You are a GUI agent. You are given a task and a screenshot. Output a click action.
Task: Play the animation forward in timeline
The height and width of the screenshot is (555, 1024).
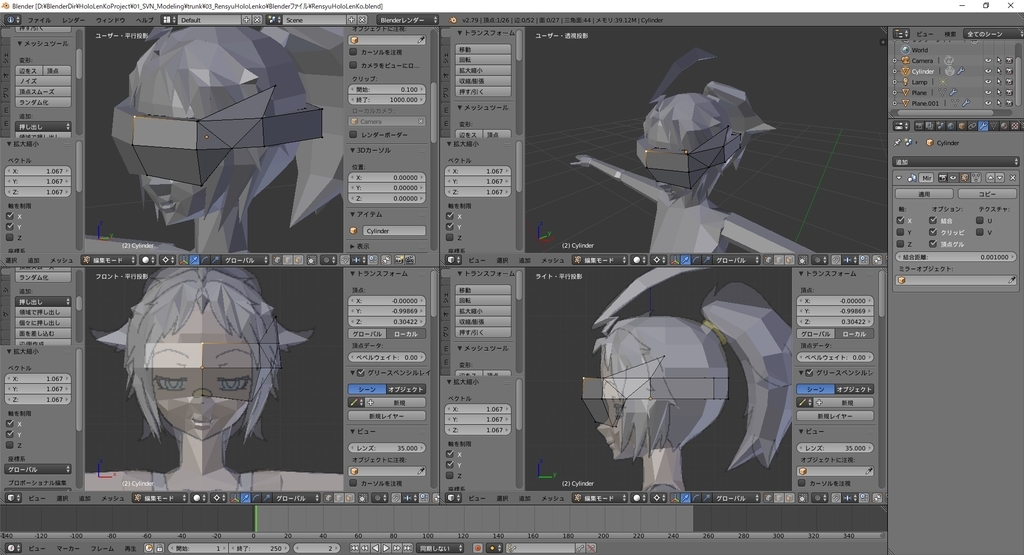(x=386, y=548)
